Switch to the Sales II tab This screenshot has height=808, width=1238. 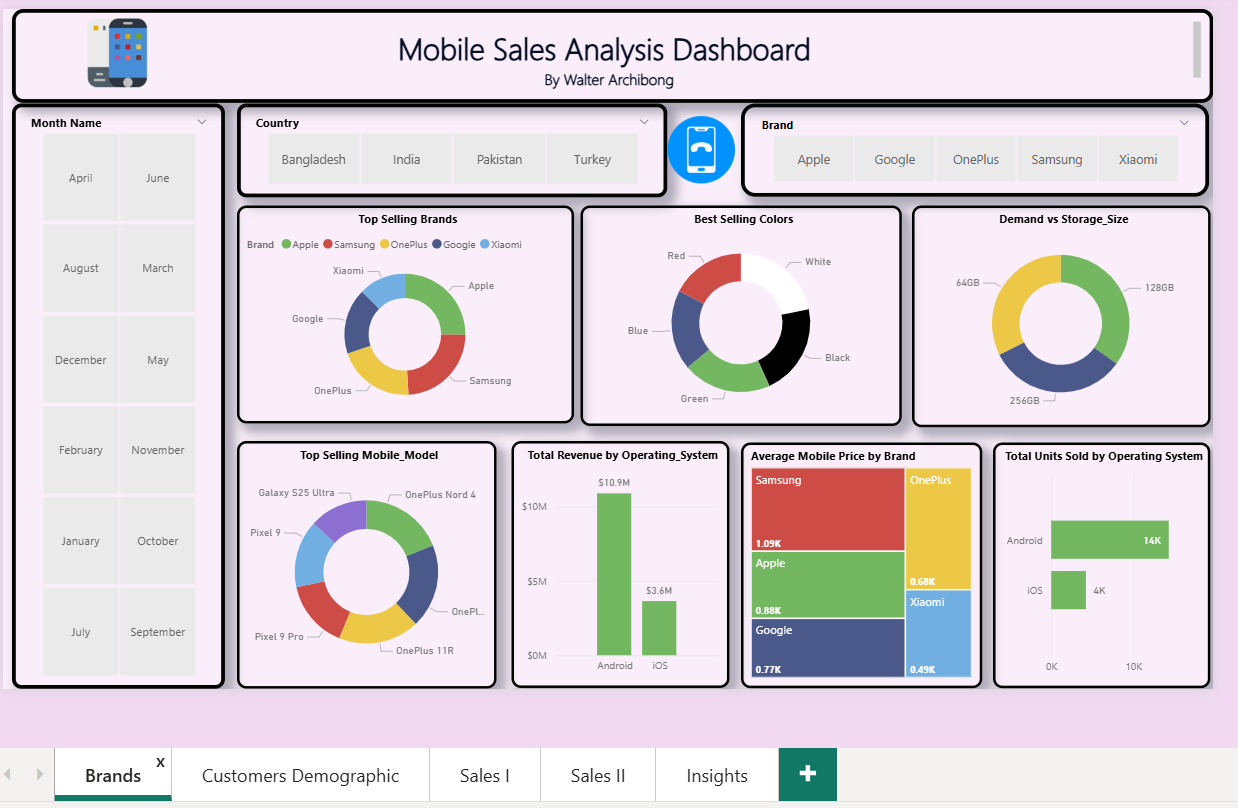[x=598, y=775]
